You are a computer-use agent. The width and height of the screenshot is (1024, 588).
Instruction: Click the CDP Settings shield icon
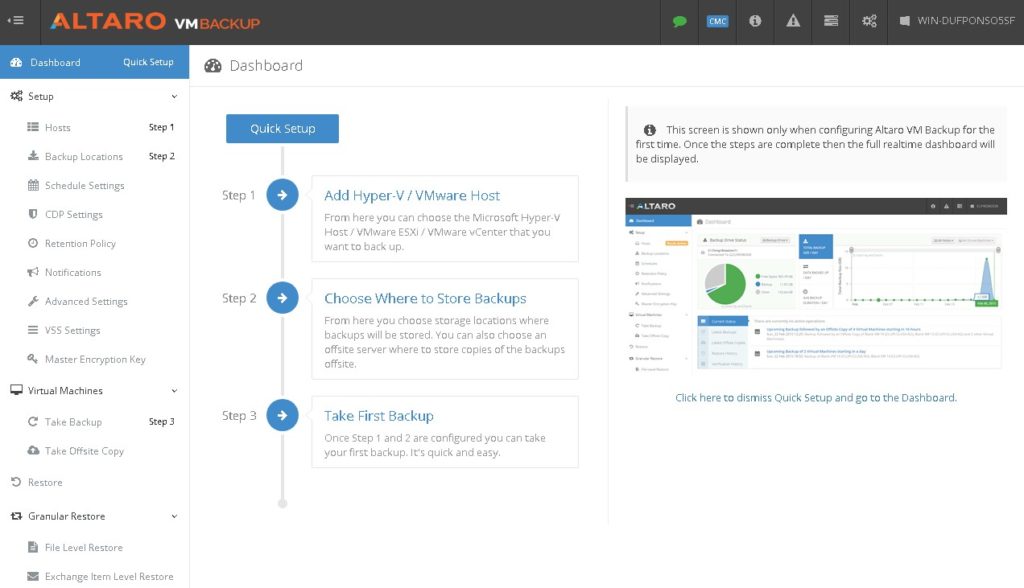(33, 214)
